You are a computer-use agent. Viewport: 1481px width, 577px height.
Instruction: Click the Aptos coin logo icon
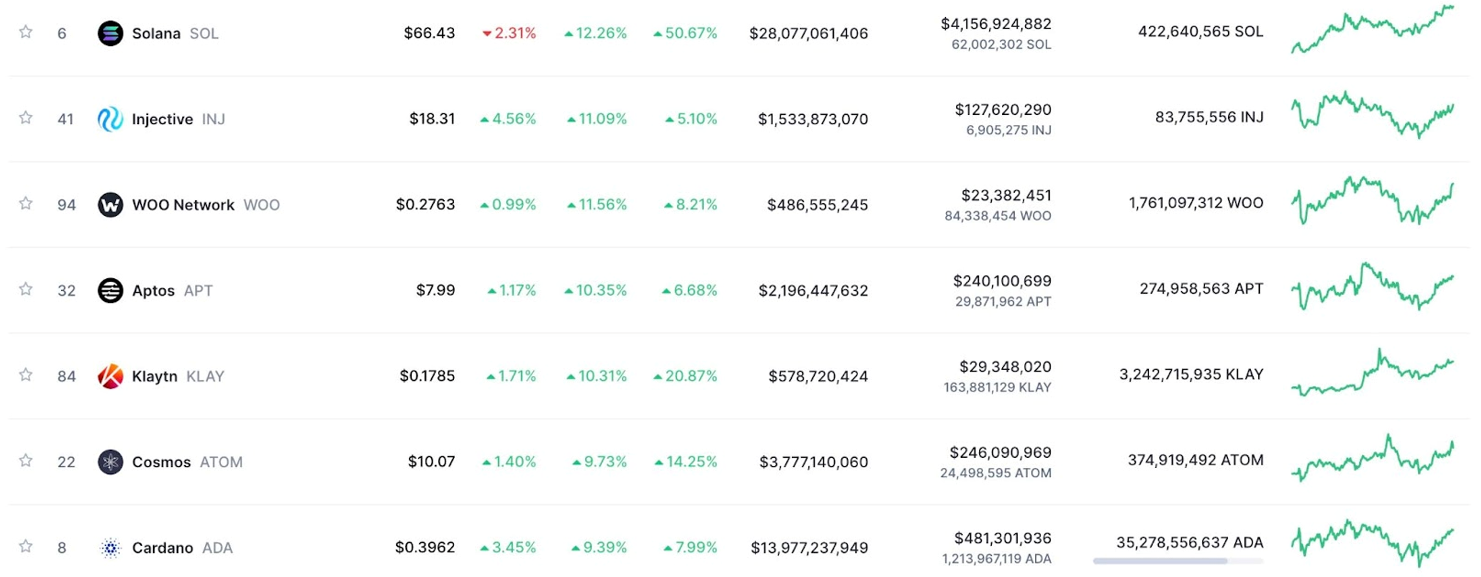110,291
